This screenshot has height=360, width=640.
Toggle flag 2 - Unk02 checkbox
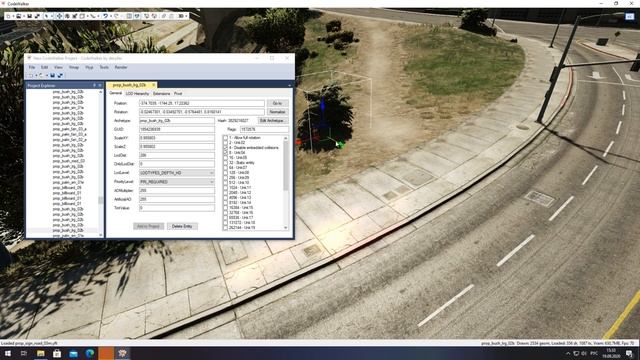click(x=225, y=143)
